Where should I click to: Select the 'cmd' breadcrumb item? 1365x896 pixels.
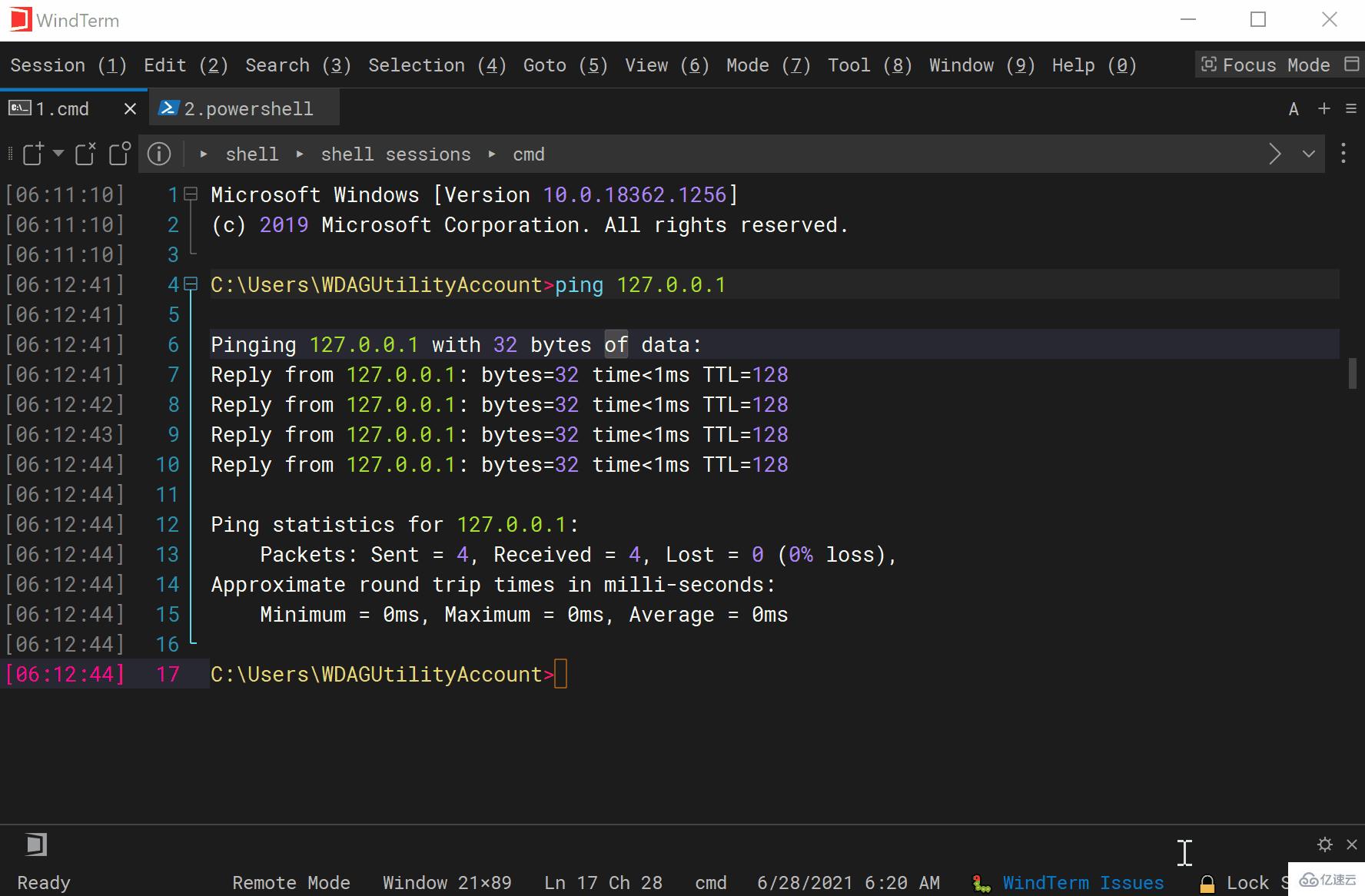pos(529,154)
